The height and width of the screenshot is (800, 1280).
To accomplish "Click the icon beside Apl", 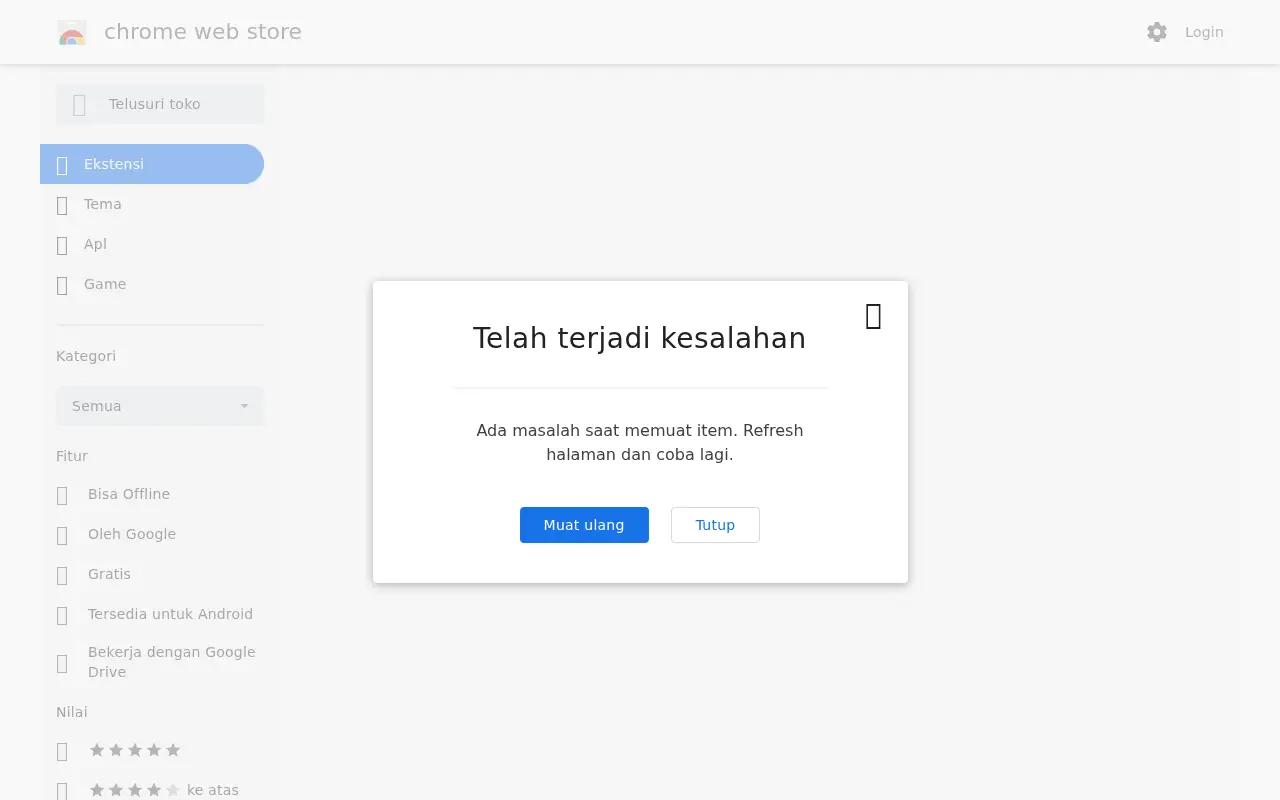I will 62,245.
